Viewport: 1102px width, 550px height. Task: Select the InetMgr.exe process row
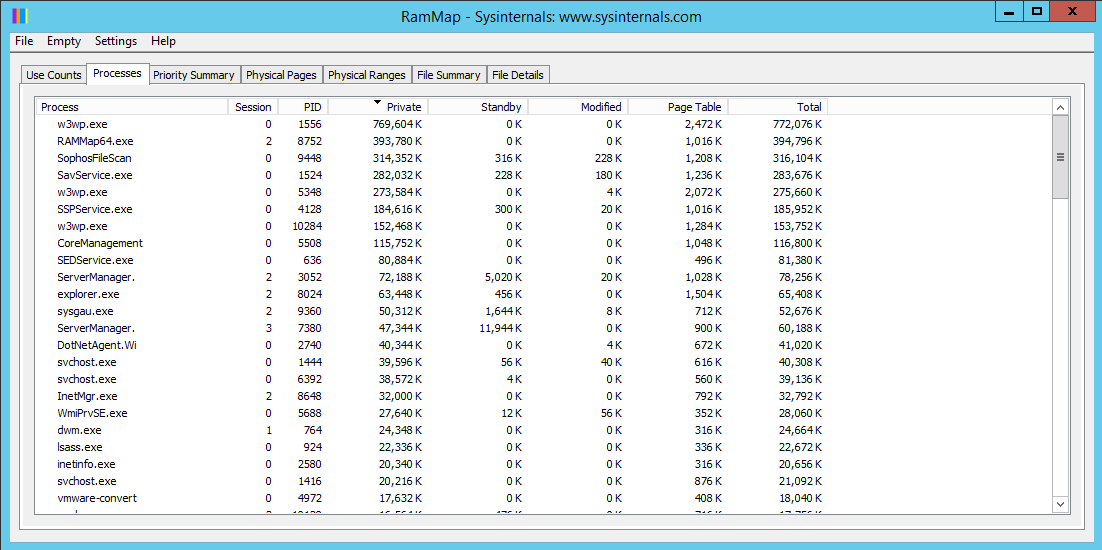(432, 396)
